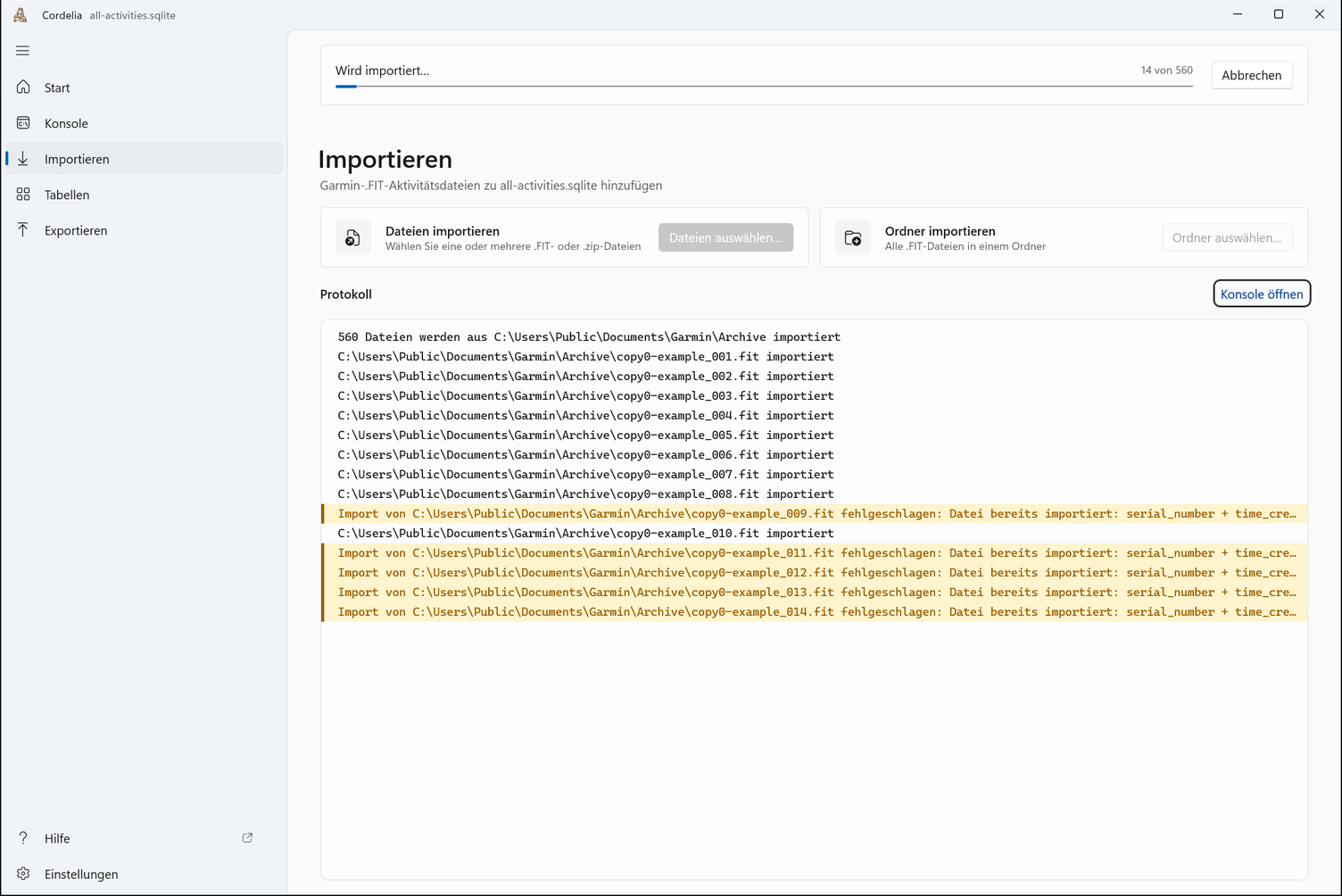Screen dimensions: 1342x896
Task: Open the console with Konsole öffnen
Action: point(1262,294)
